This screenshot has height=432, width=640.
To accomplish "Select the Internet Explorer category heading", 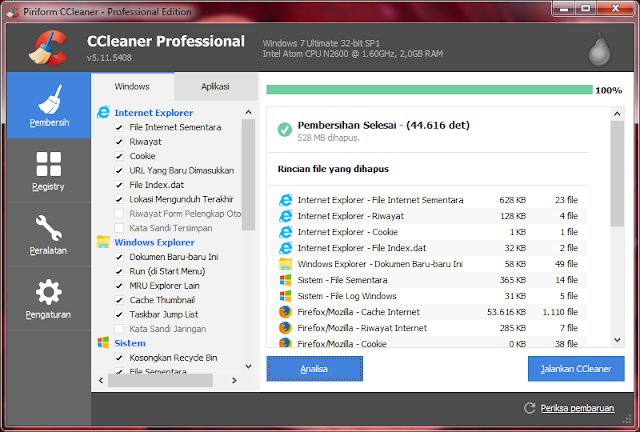I will click(x=153, y=113).
